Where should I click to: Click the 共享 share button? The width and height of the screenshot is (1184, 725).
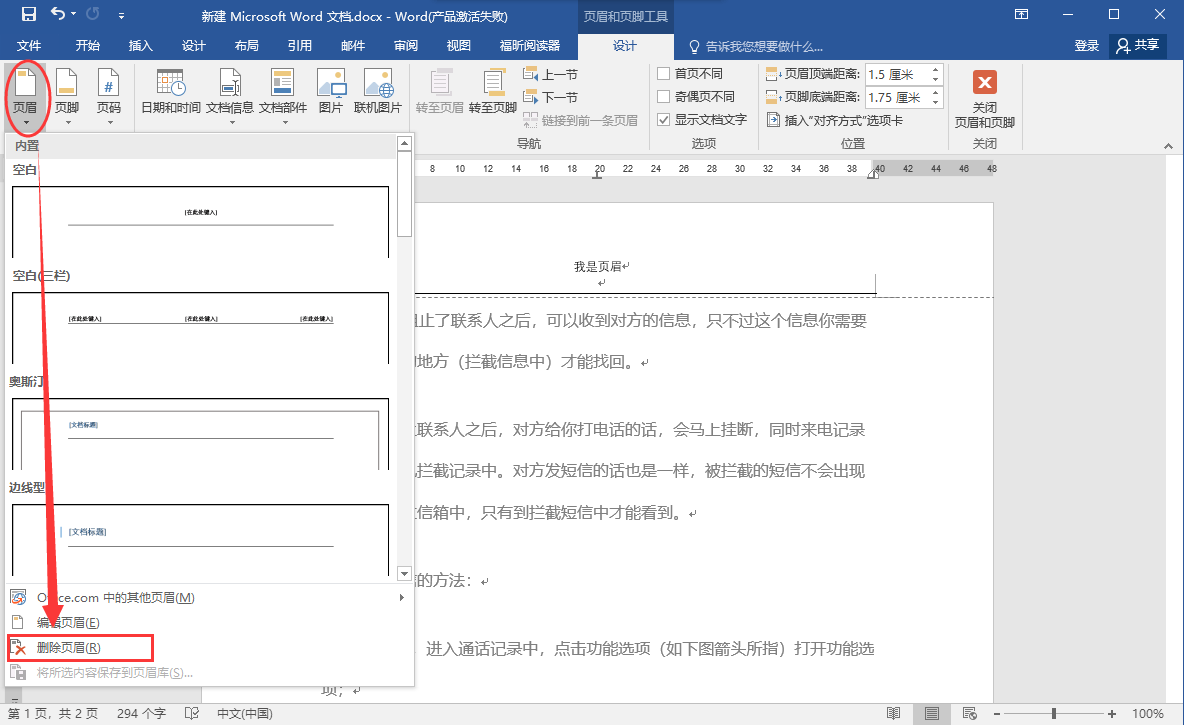coord(1137,45)
